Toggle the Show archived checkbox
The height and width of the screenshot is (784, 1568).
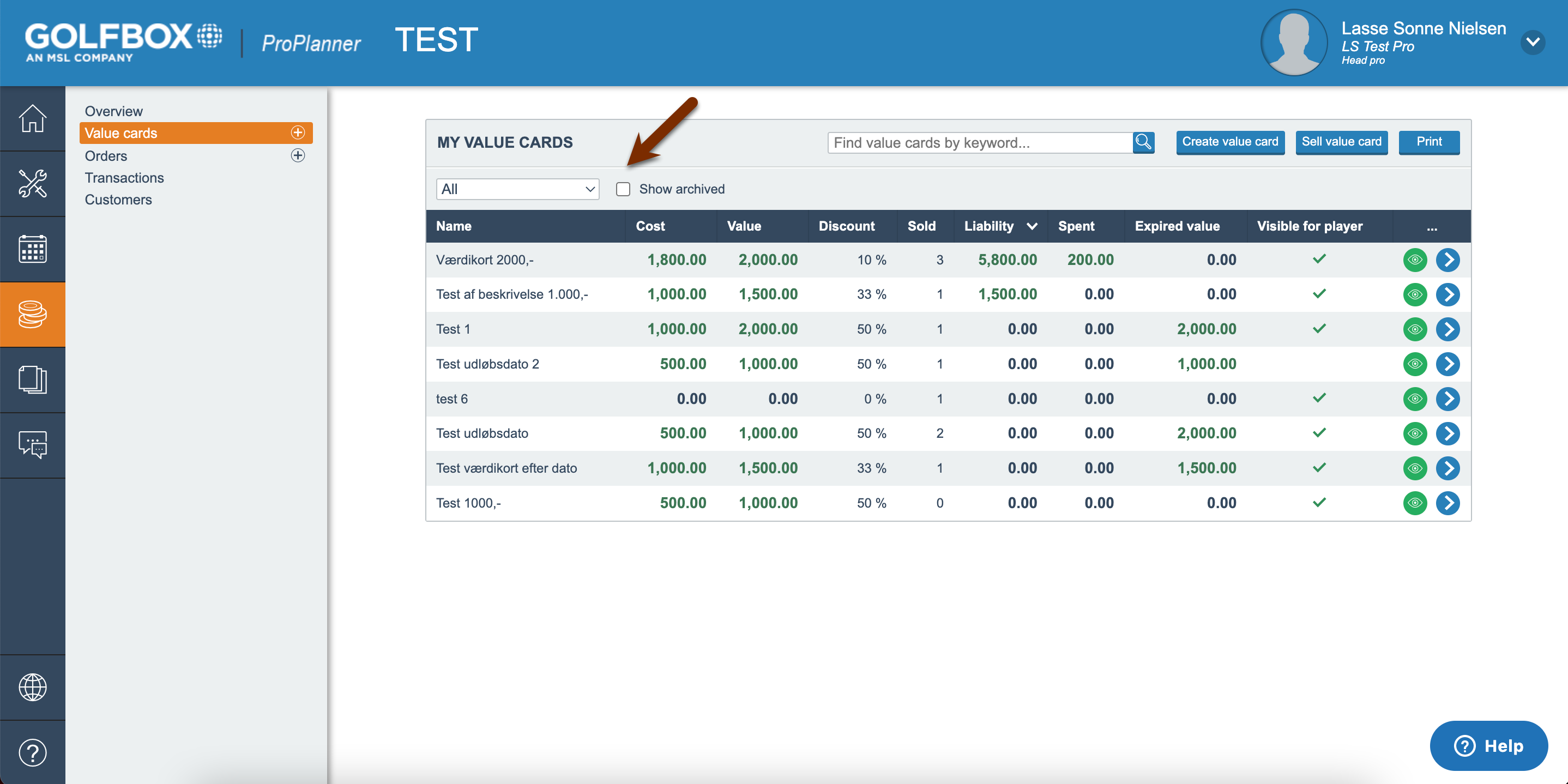[623, 189]
